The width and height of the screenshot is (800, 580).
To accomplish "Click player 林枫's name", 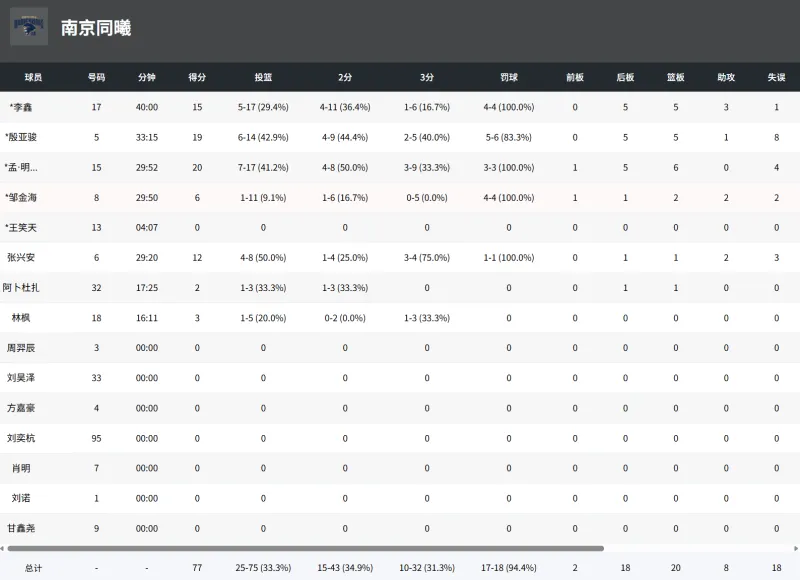I will [x=21, y=318].
